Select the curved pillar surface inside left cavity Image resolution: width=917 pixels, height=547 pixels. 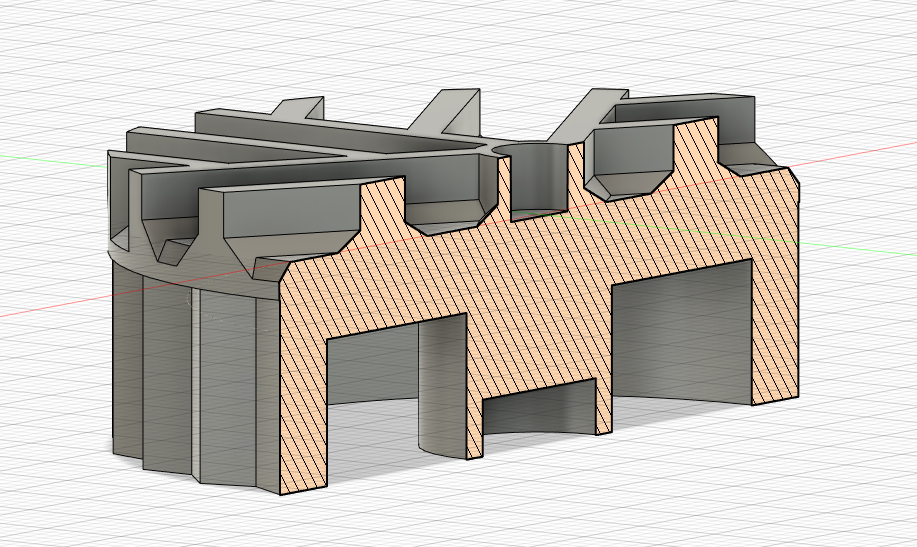click(x=442, y=389)
